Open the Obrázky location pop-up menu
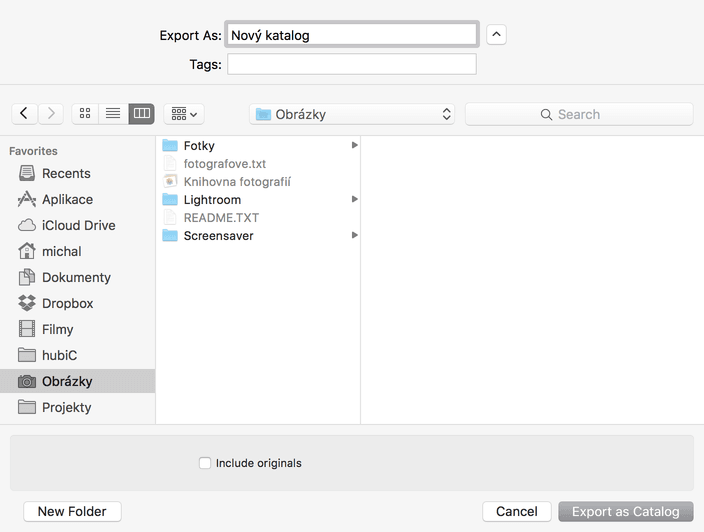The height and width of the screenshot is (532, 704). [352, 114]
